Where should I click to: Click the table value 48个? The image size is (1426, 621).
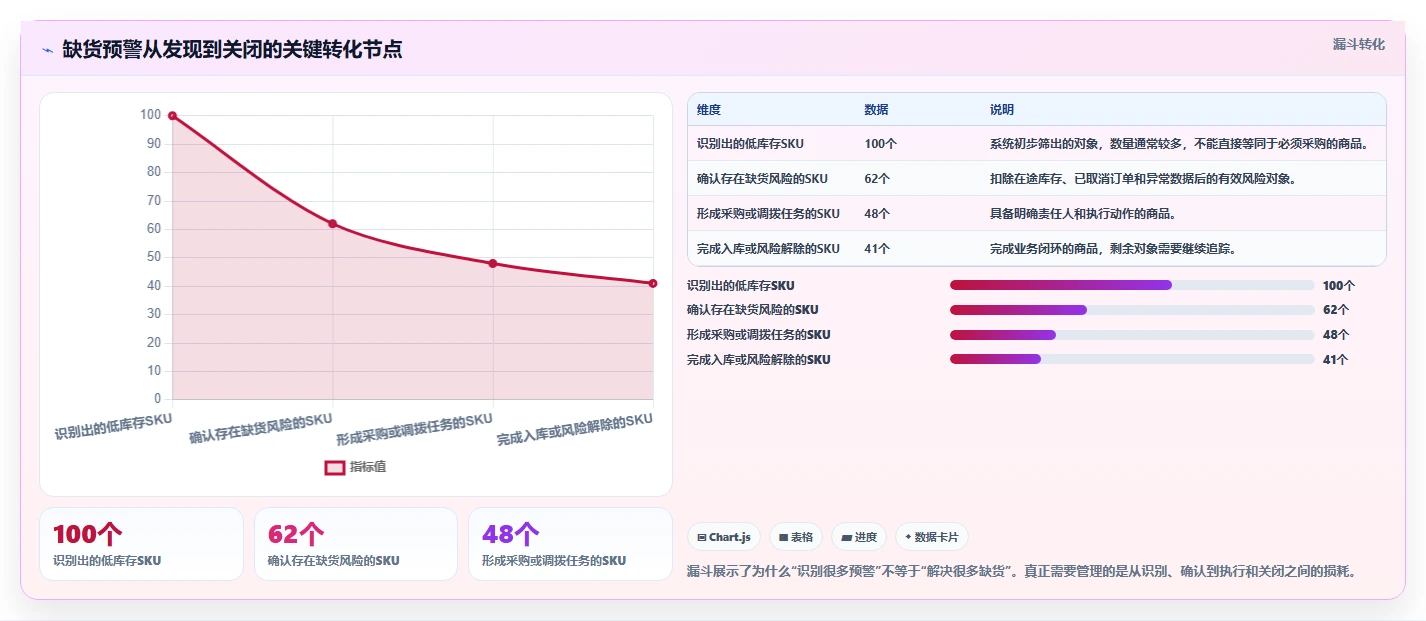878,214
